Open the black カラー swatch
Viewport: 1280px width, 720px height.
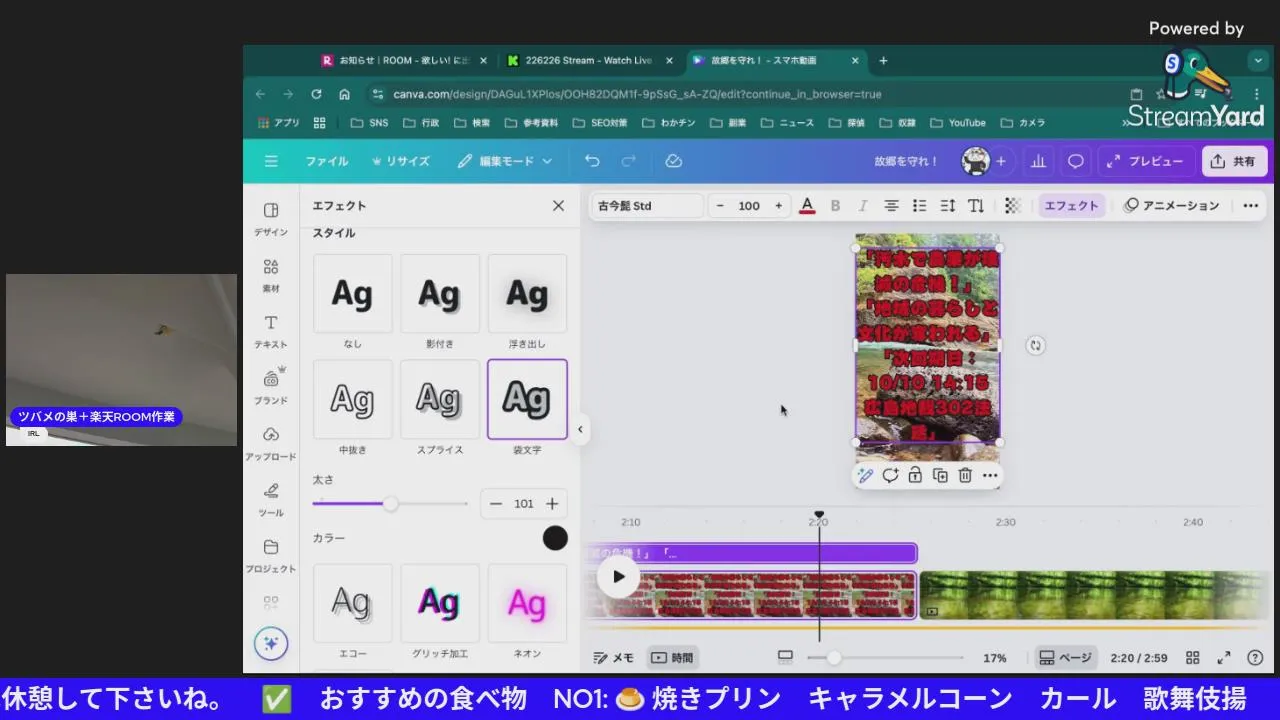click(x=555, y=538)
